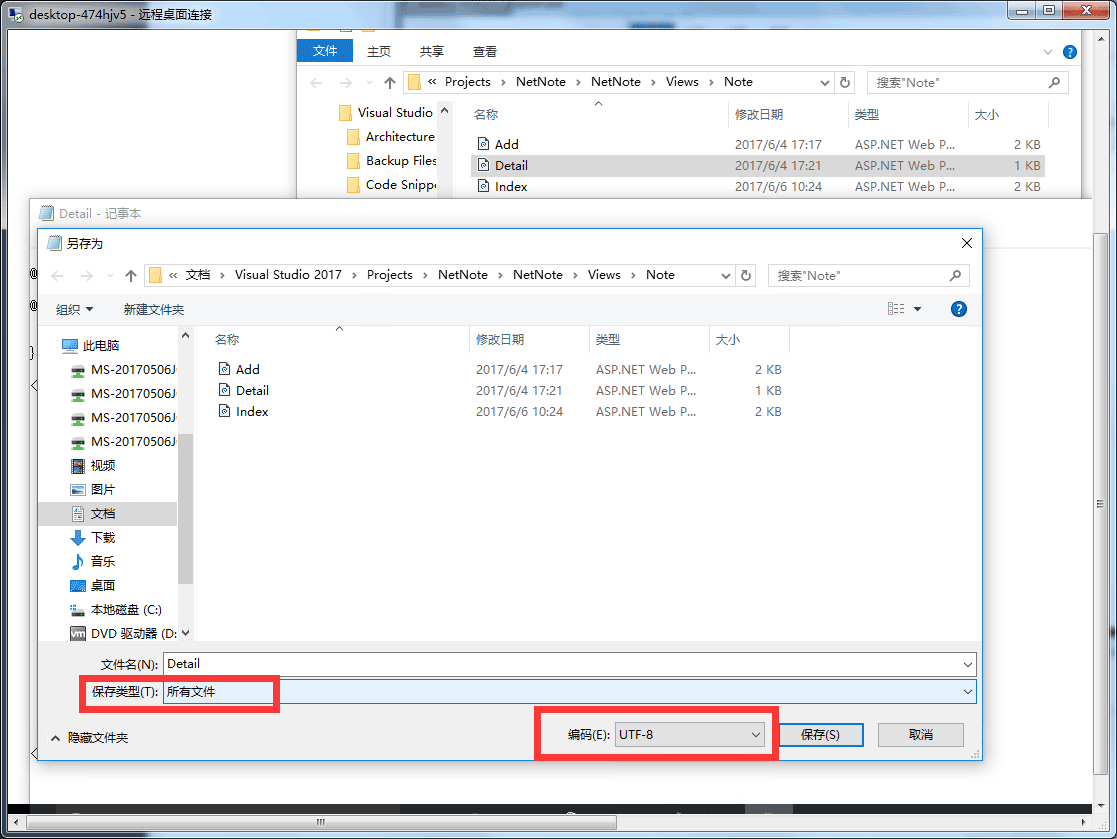Open the save type (保存类型) dropdown
Screen dimensions: 1117x839
click(569, 691)
